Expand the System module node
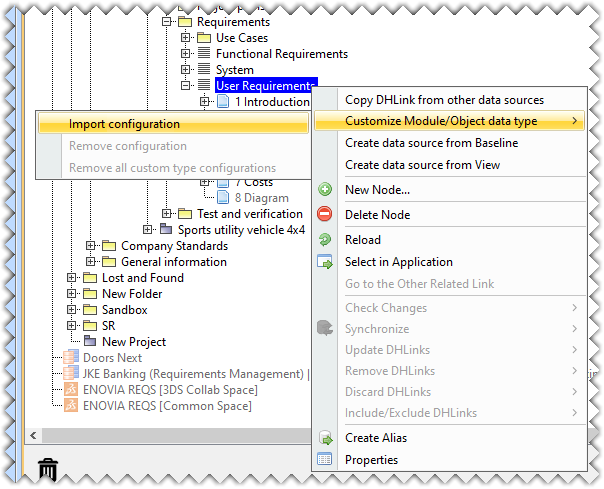Screen dimensions: 604x489 tap(185, 69)
